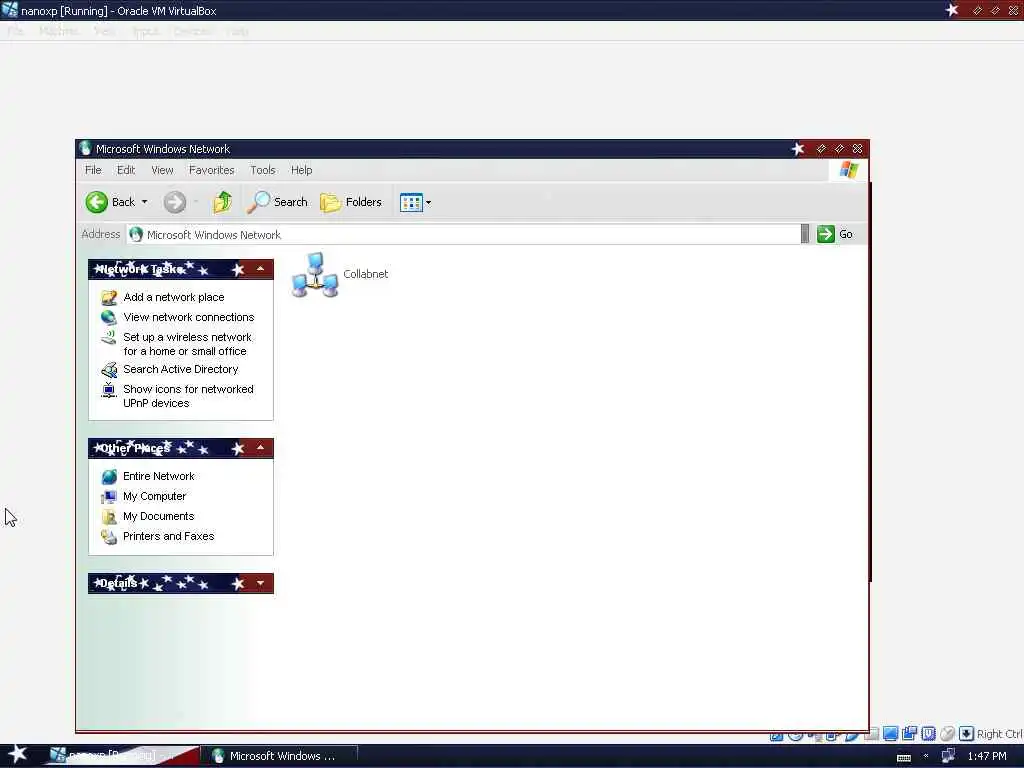Click the VirtualBox mouse integration icon
1024x768 pixels.
click(x=948, y=733)
